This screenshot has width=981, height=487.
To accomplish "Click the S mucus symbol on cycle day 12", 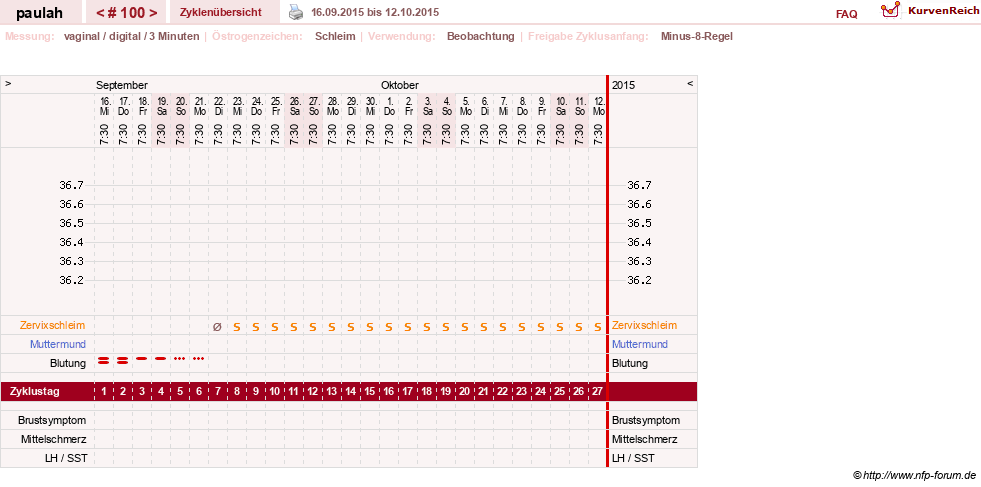I will [x=312, y=327].
